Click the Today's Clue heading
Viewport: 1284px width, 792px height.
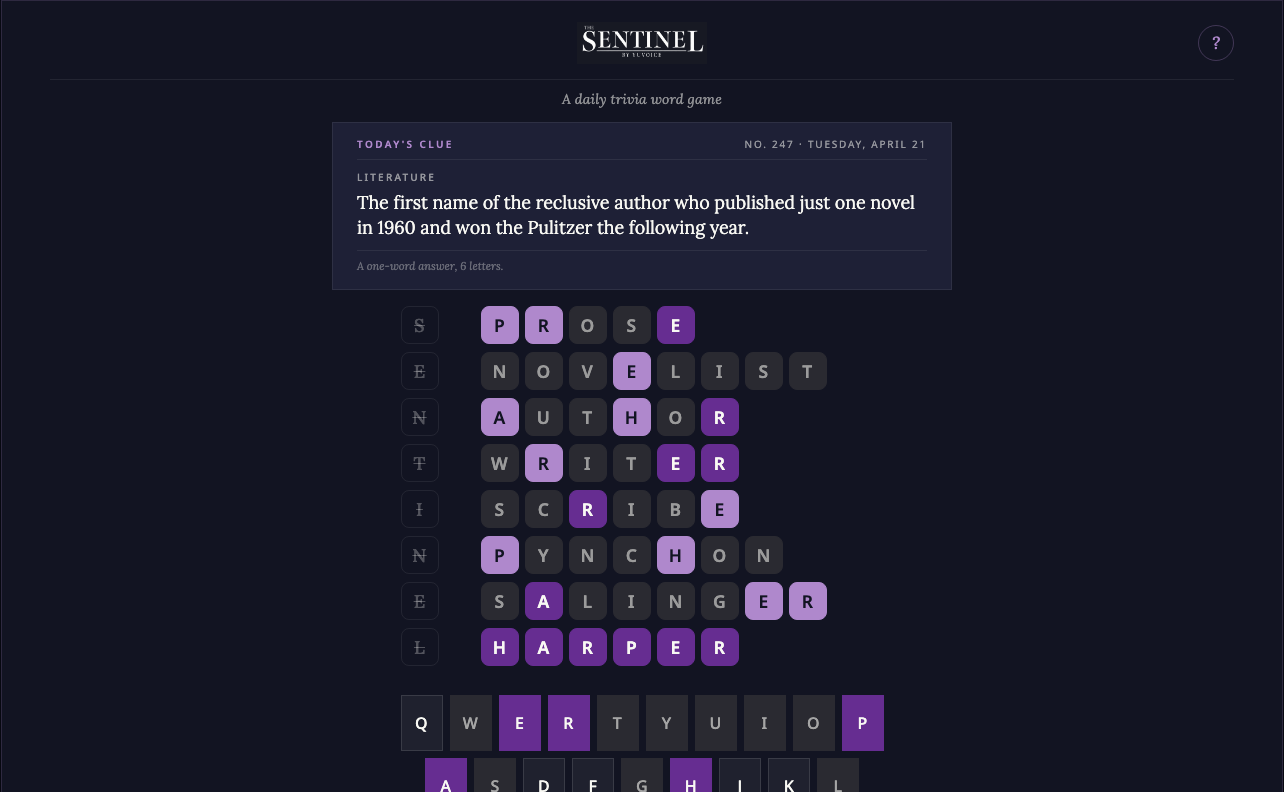click(405, 144)
